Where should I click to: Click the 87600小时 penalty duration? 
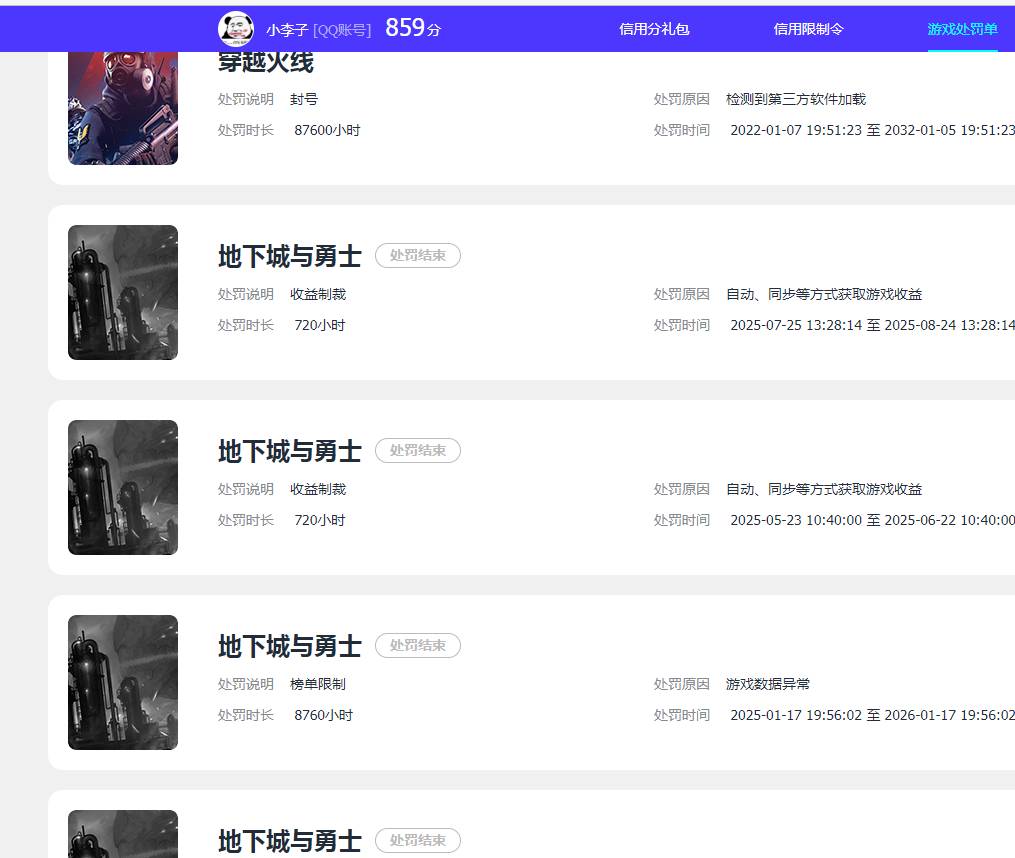coord(327,130)
